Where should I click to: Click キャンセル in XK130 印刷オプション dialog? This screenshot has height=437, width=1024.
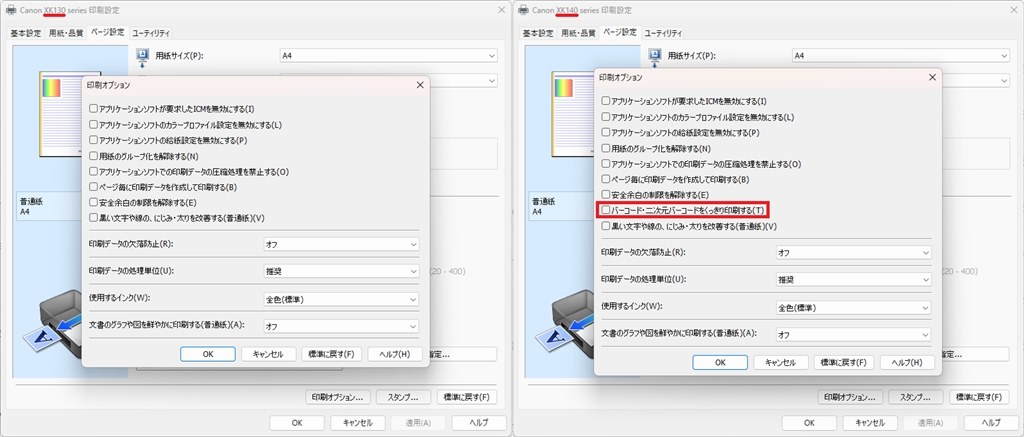268,353
